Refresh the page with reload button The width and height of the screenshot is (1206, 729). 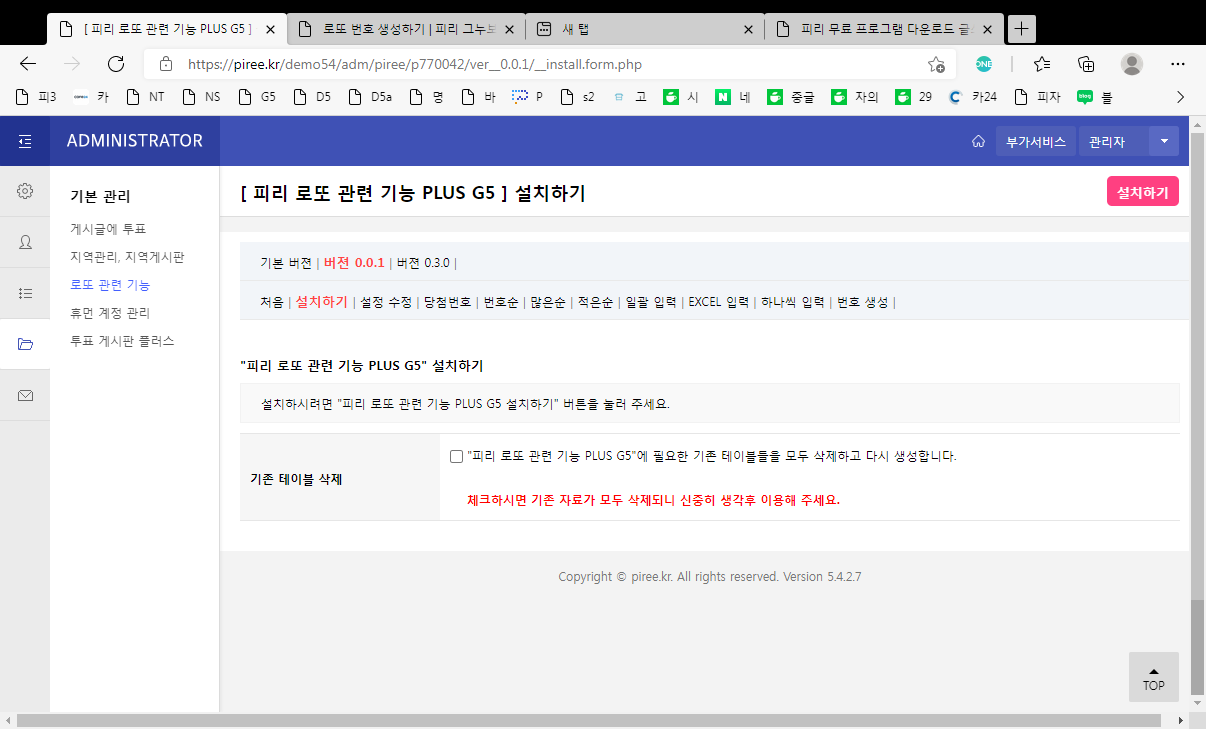click(x=115, y=64)
